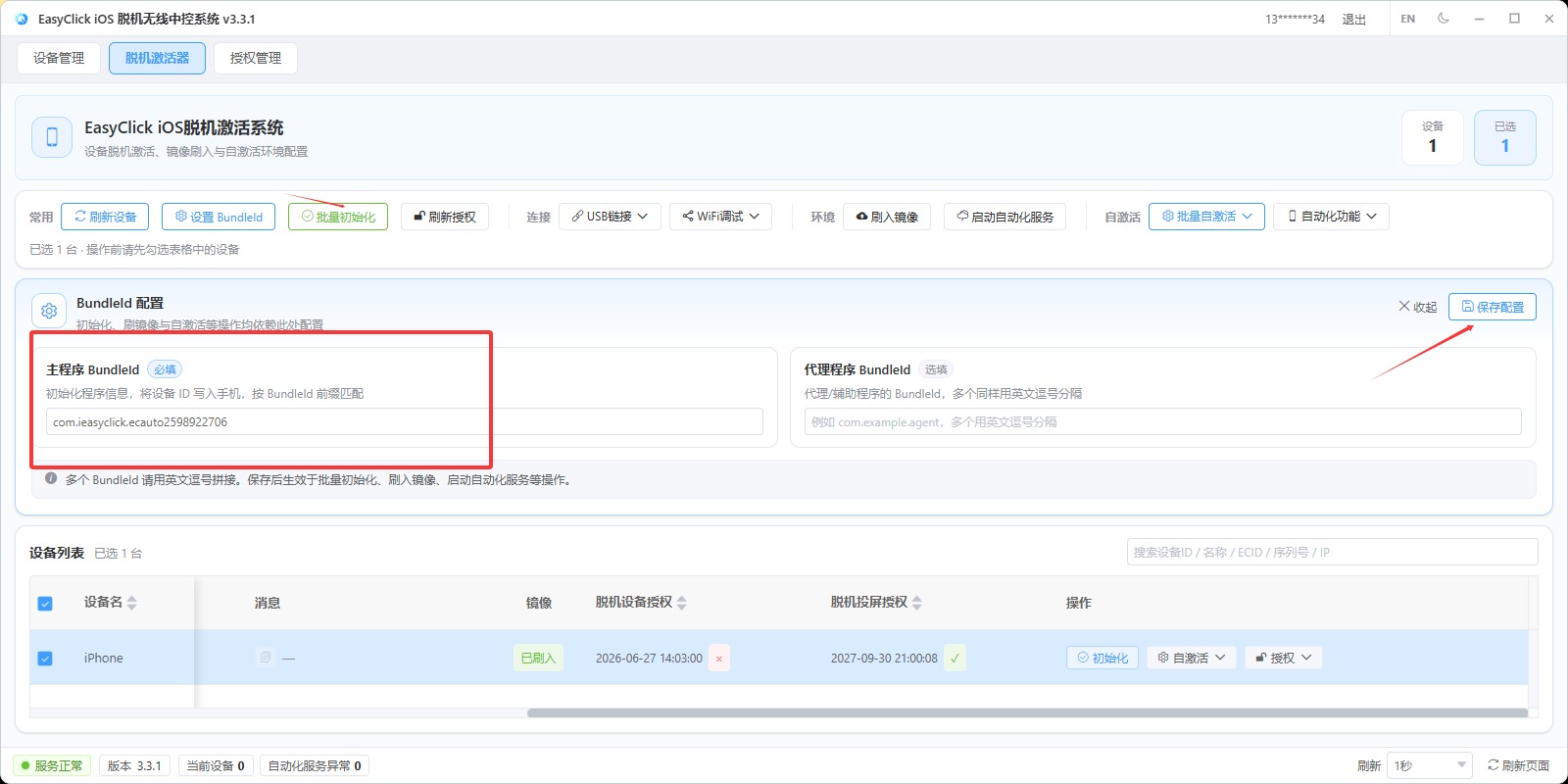Screen dimensions: 1568x784
Task: Collapse the BundleId panel via 收起
Action: (1418, 307)
